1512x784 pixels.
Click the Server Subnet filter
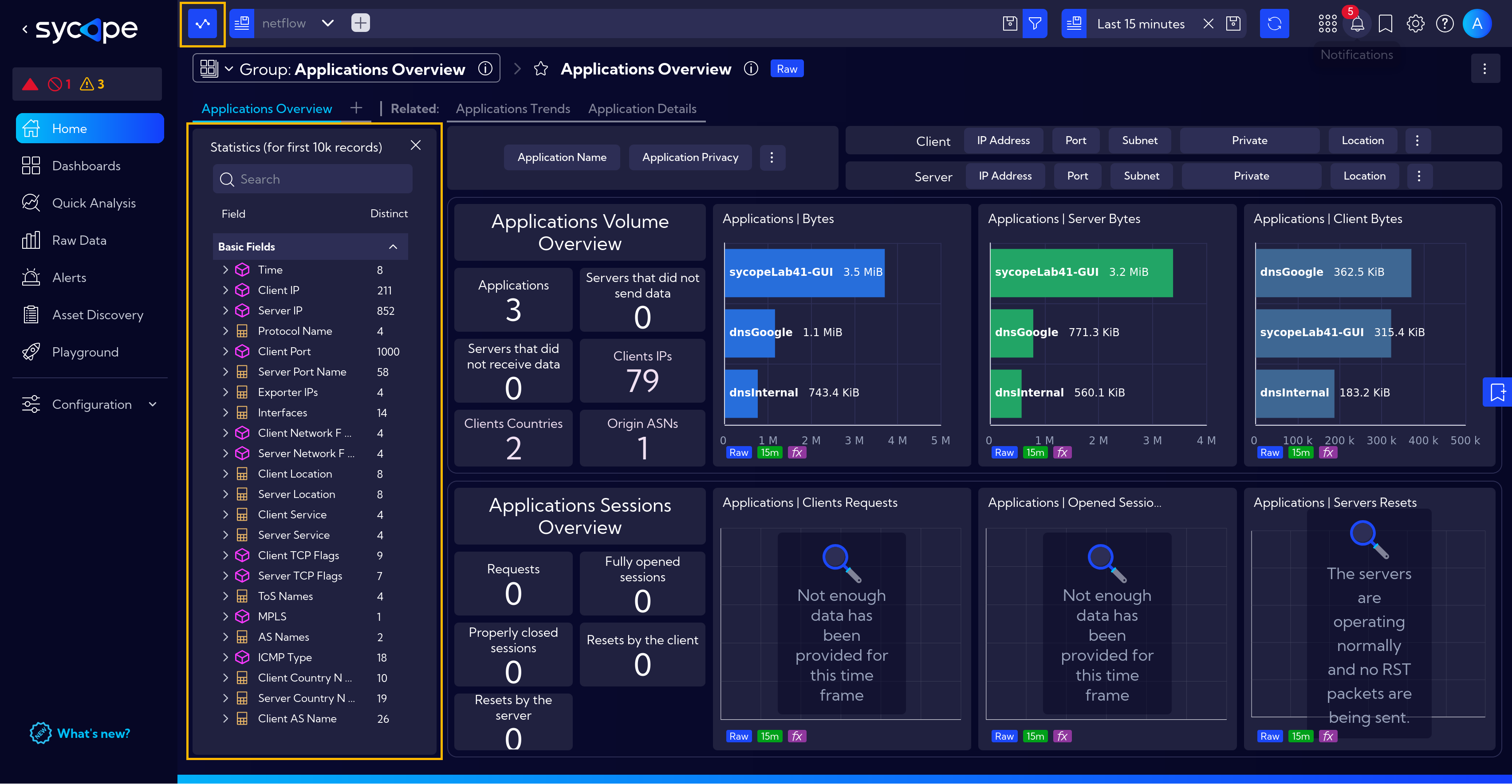[1141, 176]
